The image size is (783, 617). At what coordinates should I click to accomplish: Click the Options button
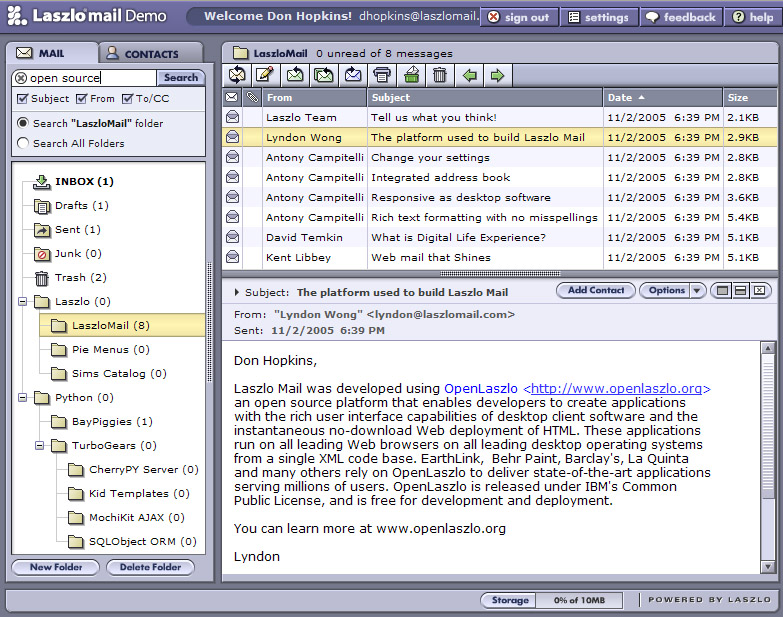(x=666, y=290)
